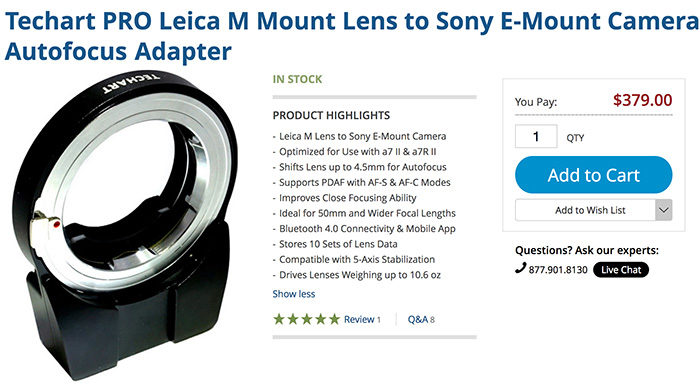Click the third green rating star

pyautogui.click(x=307, y=319)
